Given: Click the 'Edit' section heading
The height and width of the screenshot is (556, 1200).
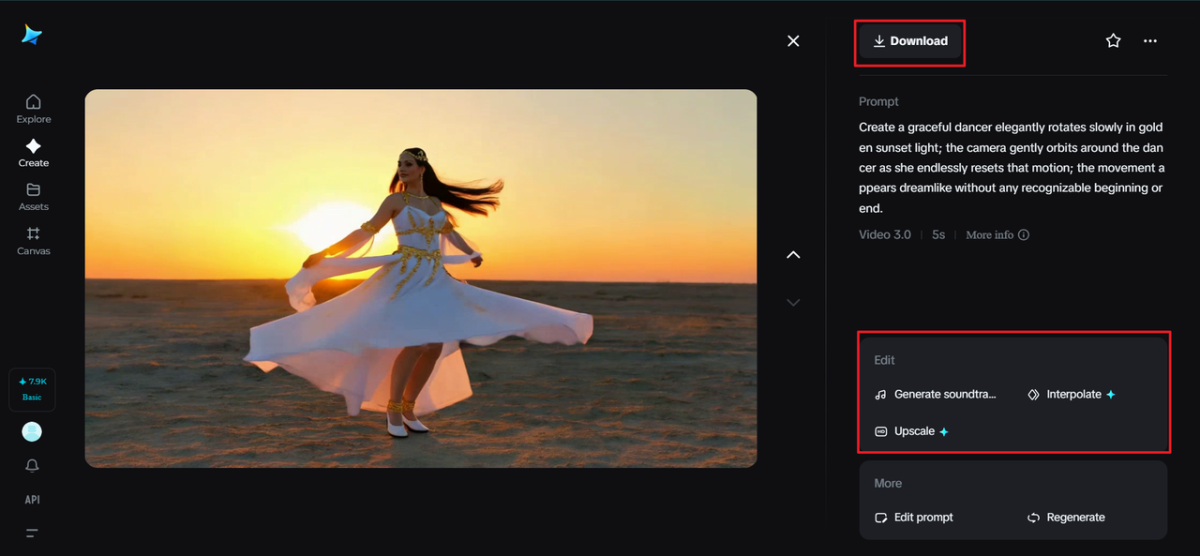Looking at the screenshot, I should tap(885, 360).
